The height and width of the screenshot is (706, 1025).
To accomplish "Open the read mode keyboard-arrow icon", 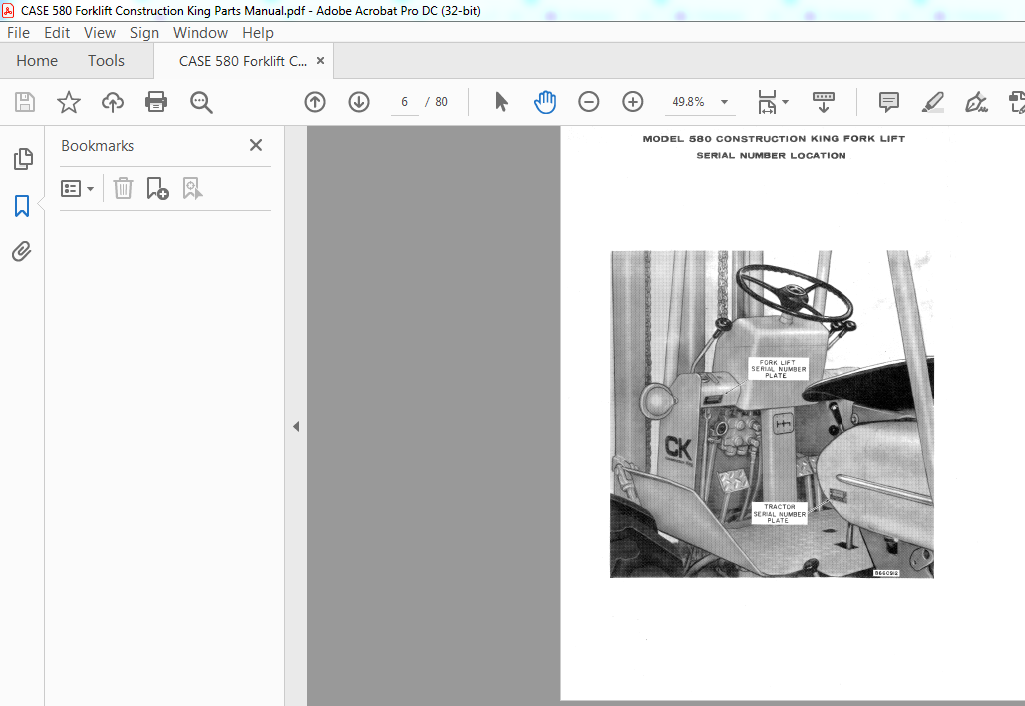I will tap(824, 102).
